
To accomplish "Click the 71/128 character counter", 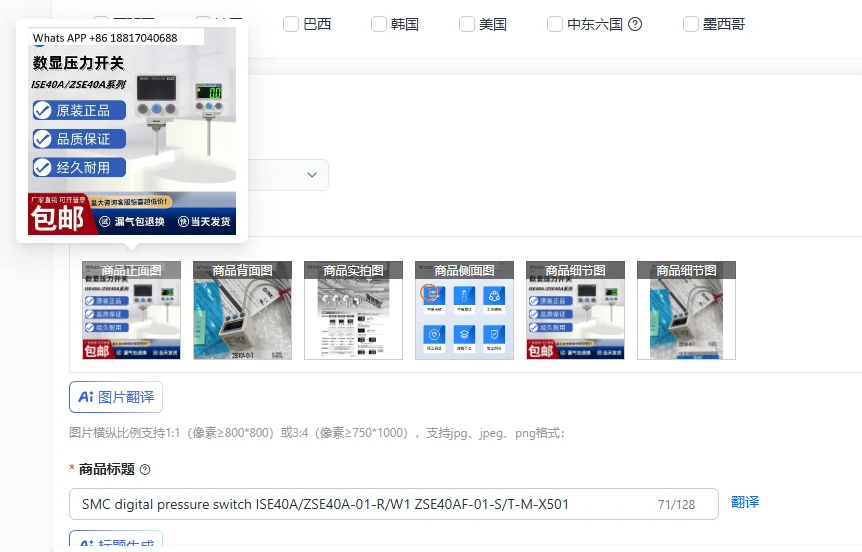I will click(x=676, y=505).
